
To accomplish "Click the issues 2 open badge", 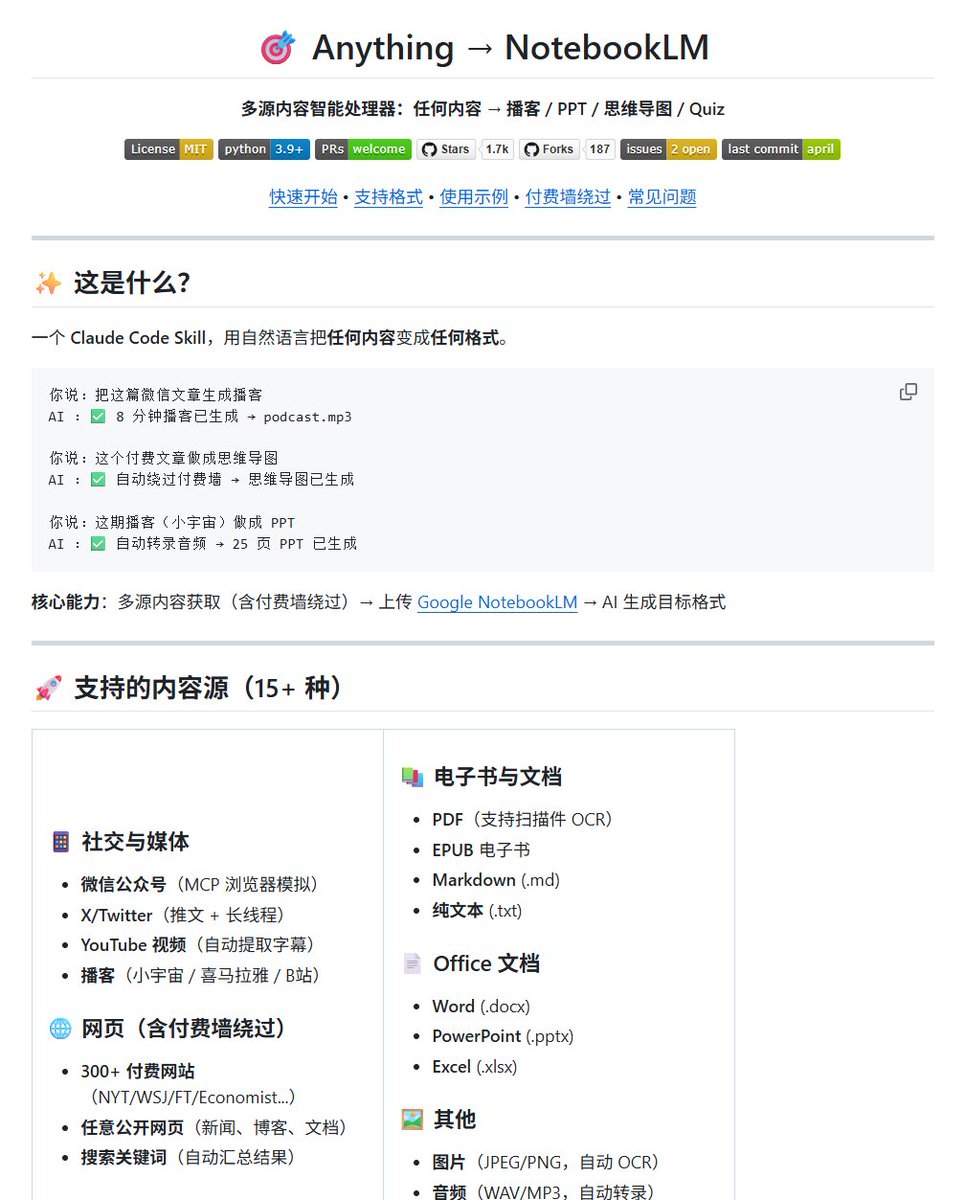I will [x=668, y=149].
